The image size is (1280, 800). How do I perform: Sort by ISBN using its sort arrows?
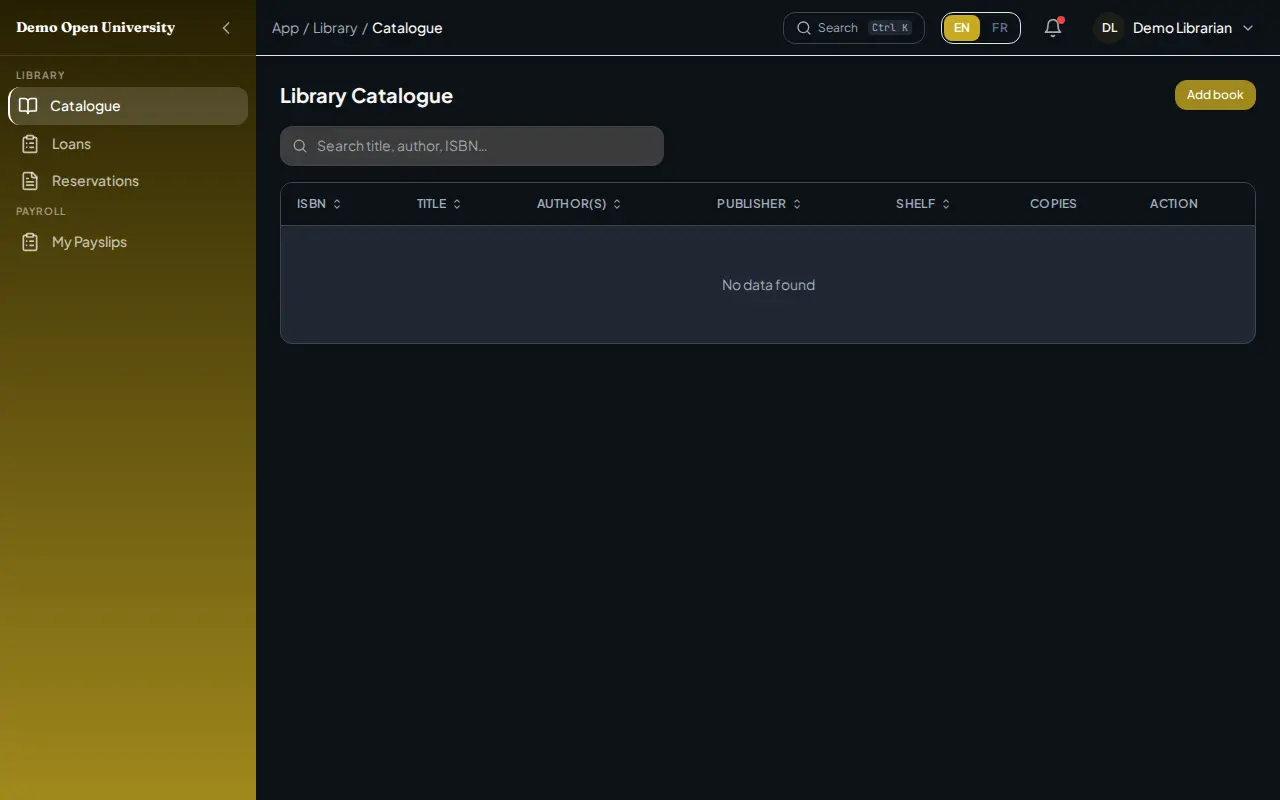coord(337,204)
